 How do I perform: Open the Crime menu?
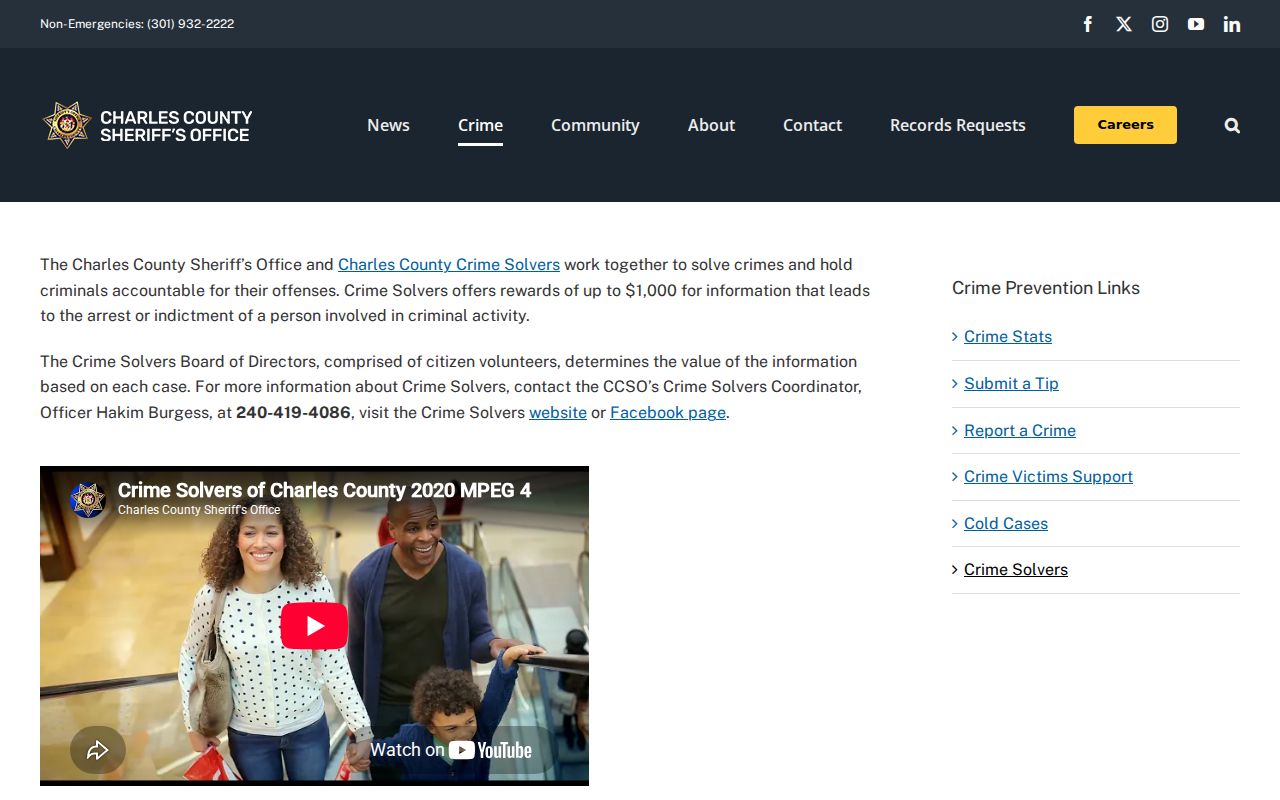(480, 125)
